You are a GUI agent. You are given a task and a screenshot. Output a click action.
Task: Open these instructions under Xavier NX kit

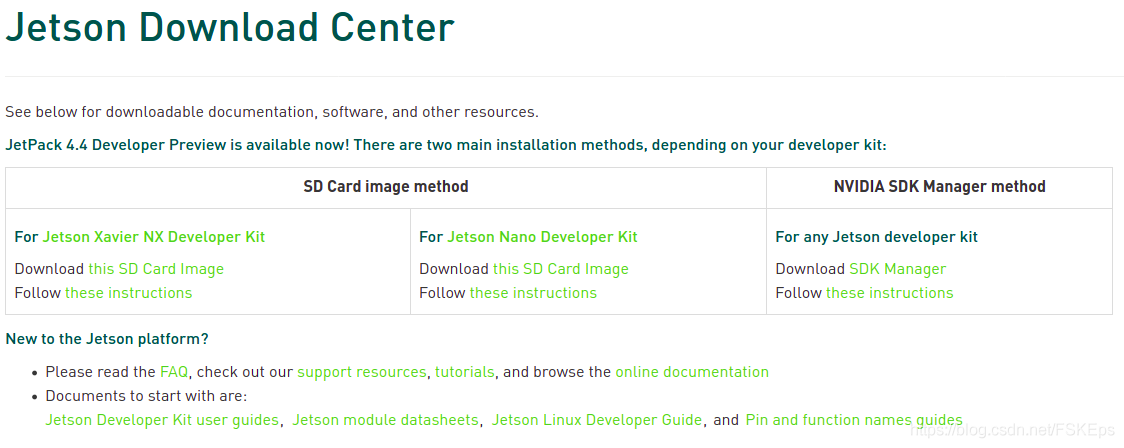point(128,292)
